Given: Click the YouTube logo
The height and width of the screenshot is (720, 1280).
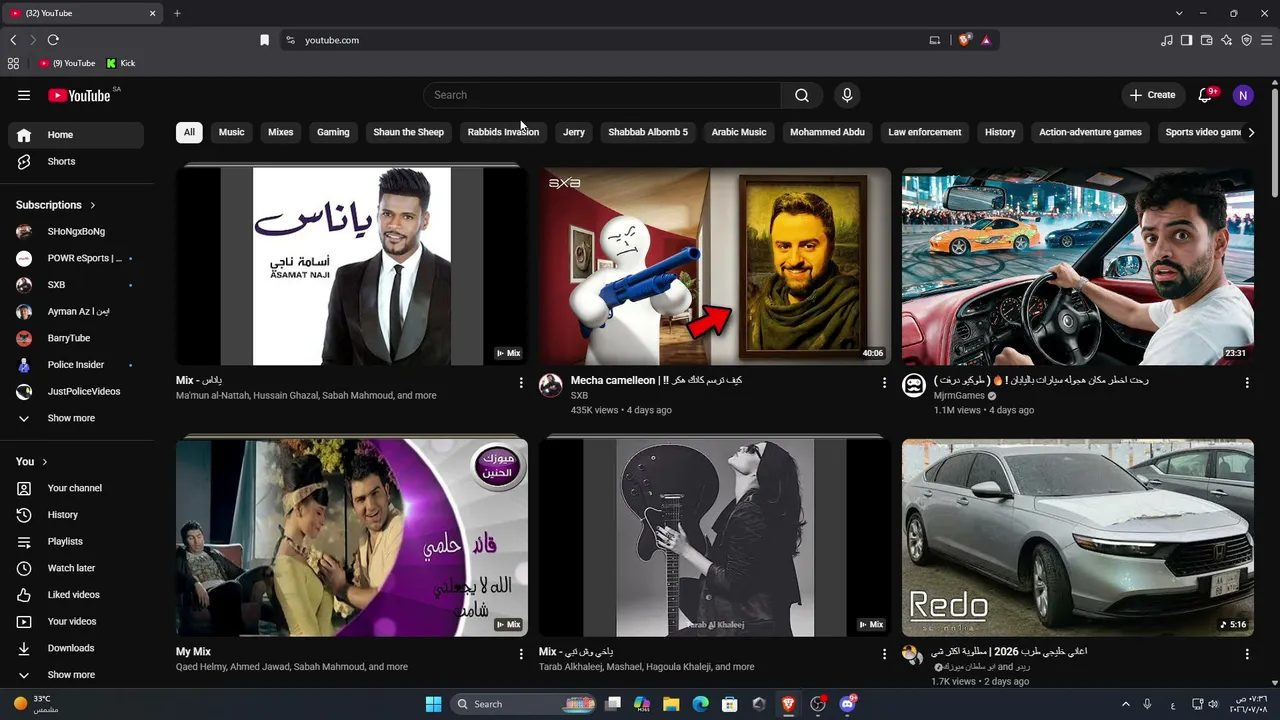Looking at the screenshot, I should click(x=79, y=95).
